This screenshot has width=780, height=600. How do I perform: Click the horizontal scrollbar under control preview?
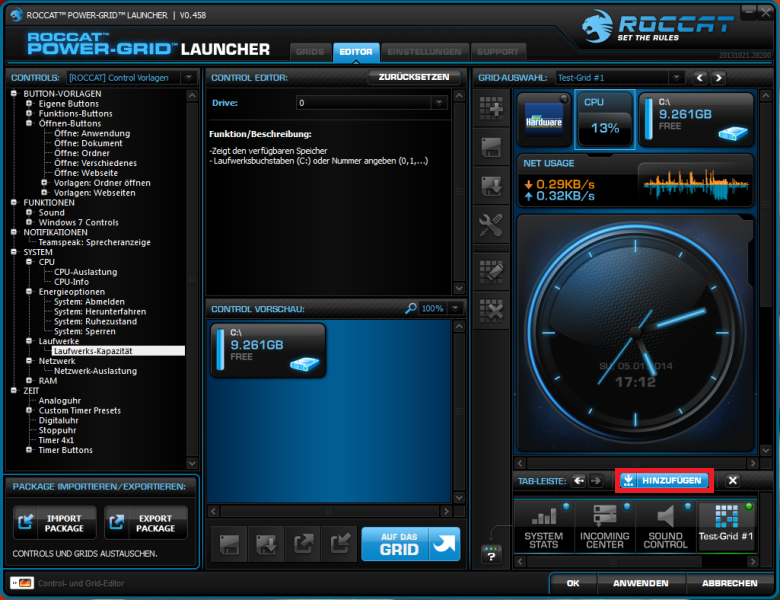tap(330, 511)
